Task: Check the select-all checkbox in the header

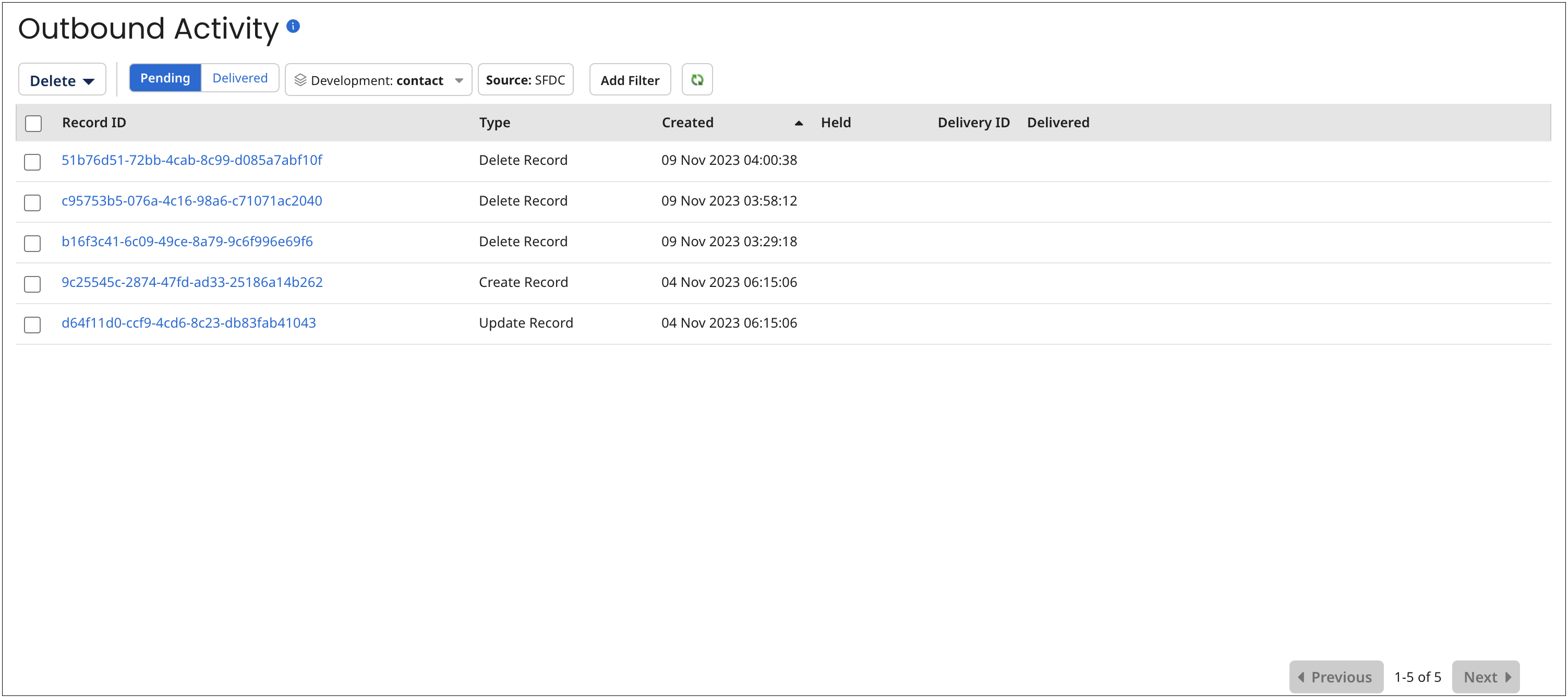Action: coord(33,123)
